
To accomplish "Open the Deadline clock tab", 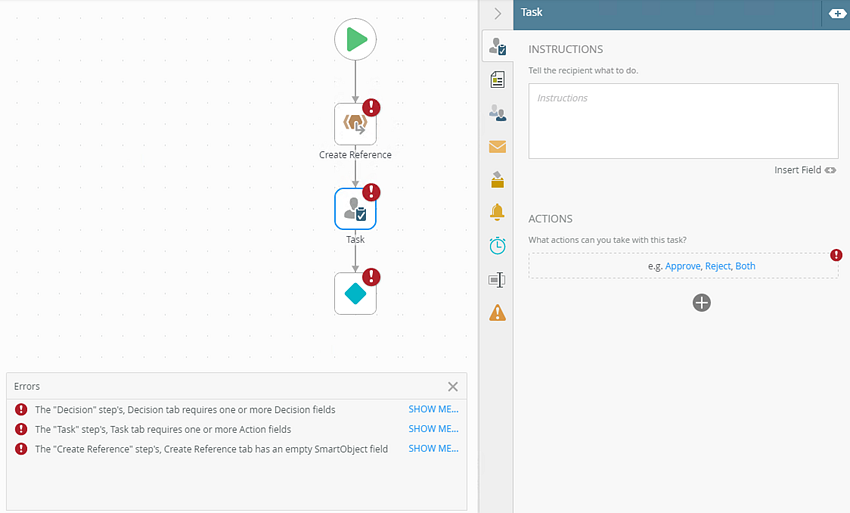I will click(x=497, y=246).
